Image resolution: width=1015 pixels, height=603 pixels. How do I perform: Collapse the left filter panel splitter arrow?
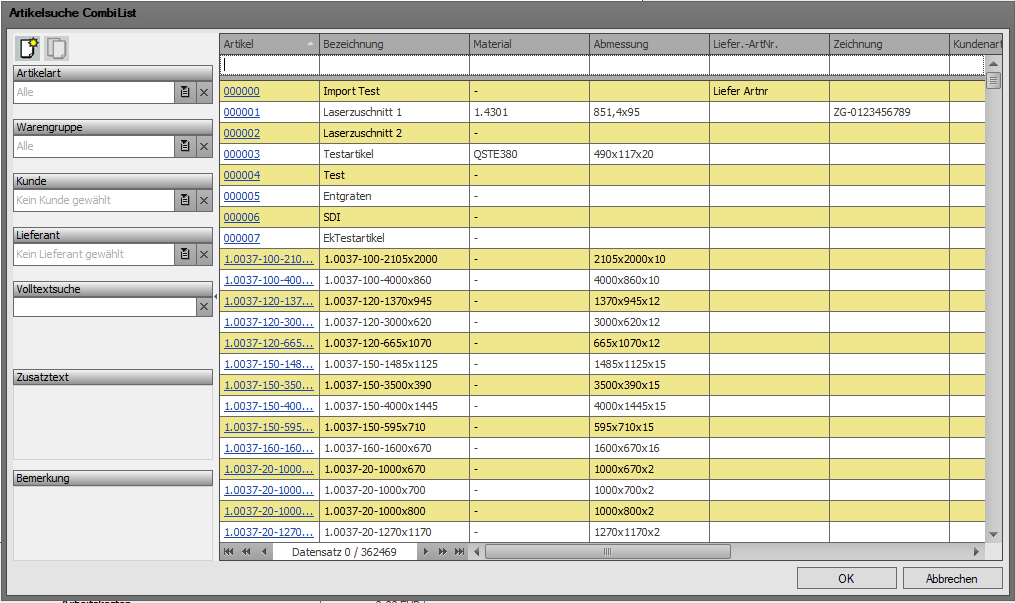click(x=216, y=298)
